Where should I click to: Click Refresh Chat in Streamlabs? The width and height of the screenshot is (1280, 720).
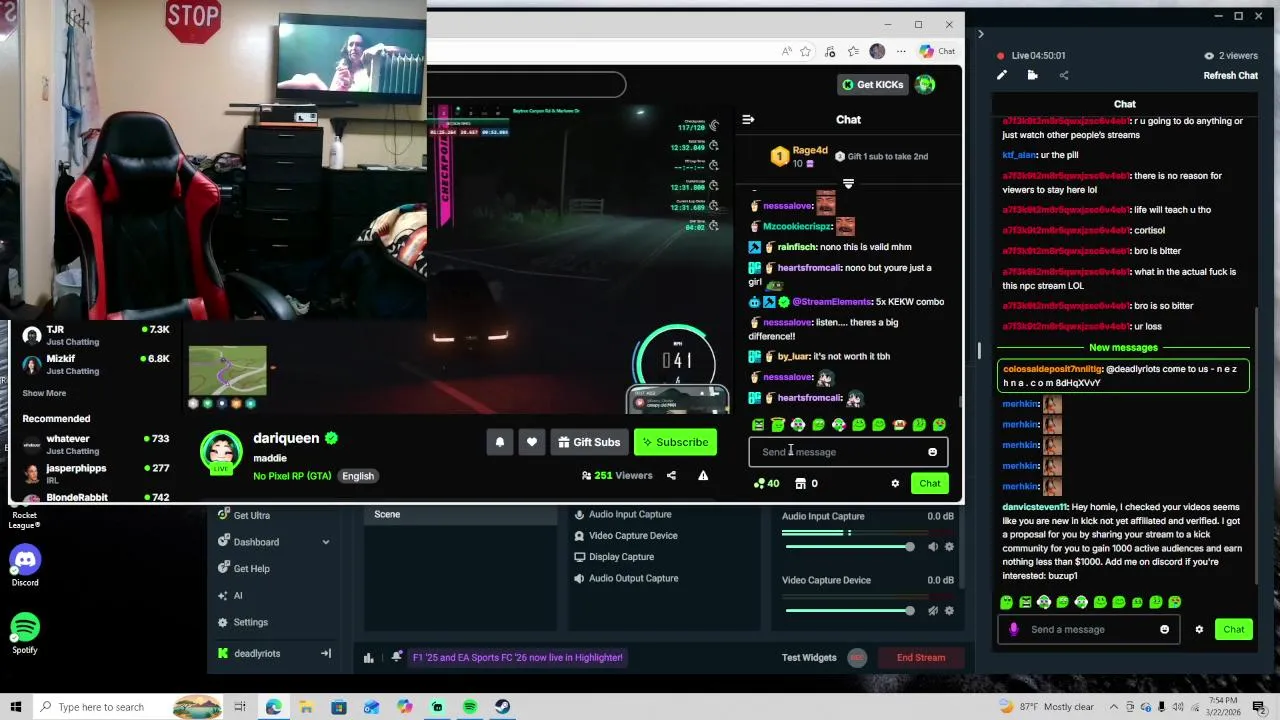(1230, 75)
